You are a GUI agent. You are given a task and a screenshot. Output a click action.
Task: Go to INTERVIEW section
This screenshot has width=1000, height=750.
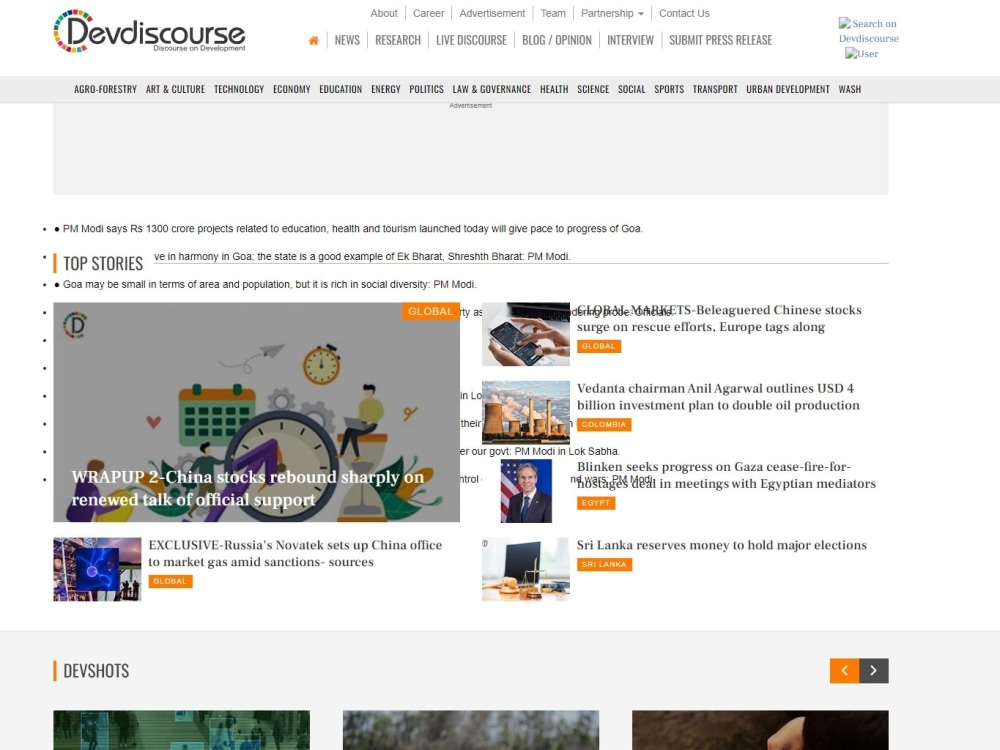point(630,40)
